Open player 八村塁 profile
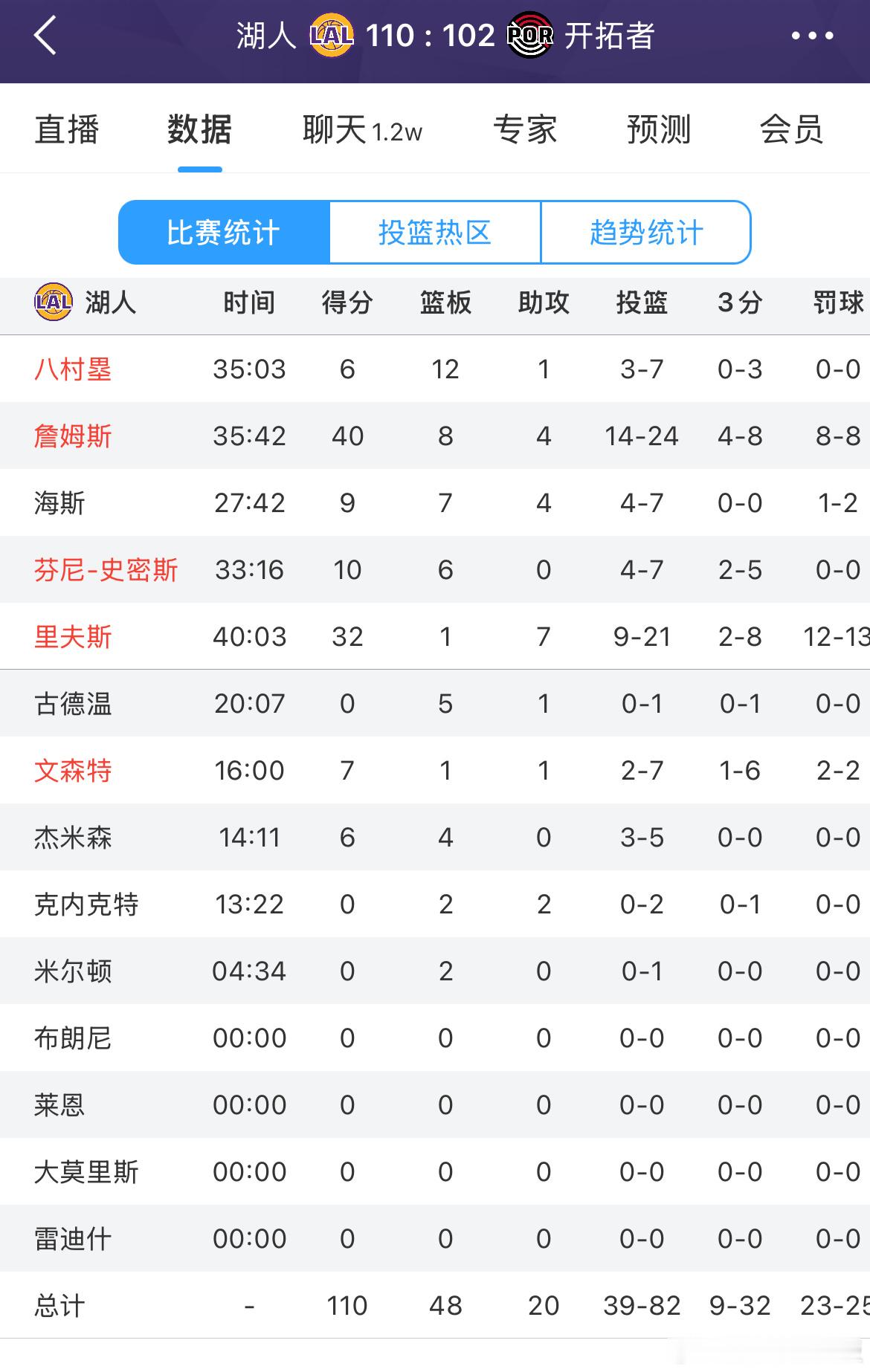This screenshot has height=1372, width=870. (x=73, y=369)
